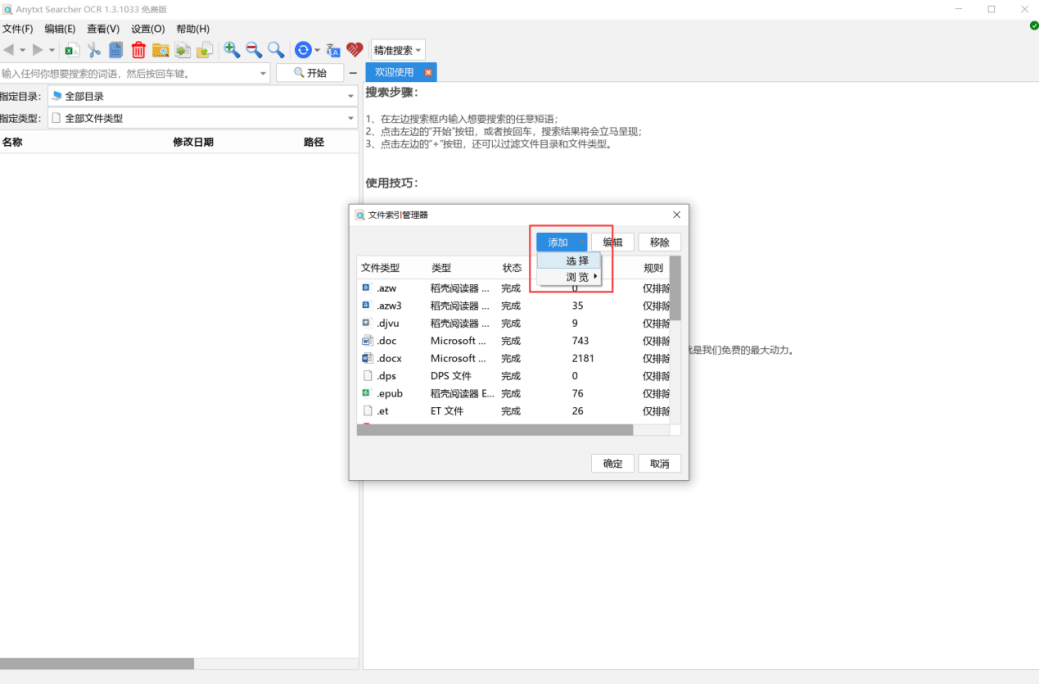Choose 选择 from the 添加 menu
Viewport: 1039px width, 684px height.
coord(570,260)
